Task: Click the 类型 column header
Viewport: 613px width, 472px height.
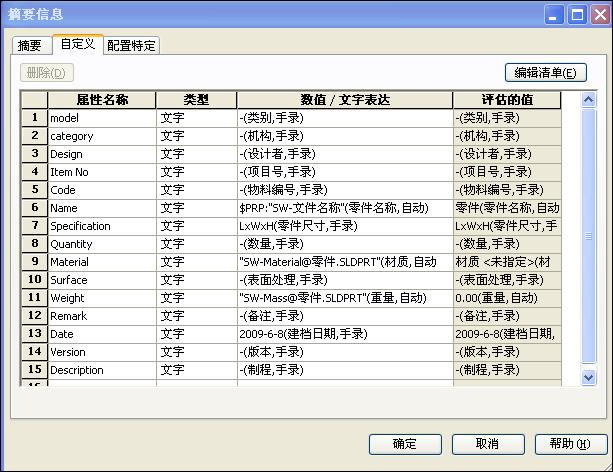Action: 197,100
